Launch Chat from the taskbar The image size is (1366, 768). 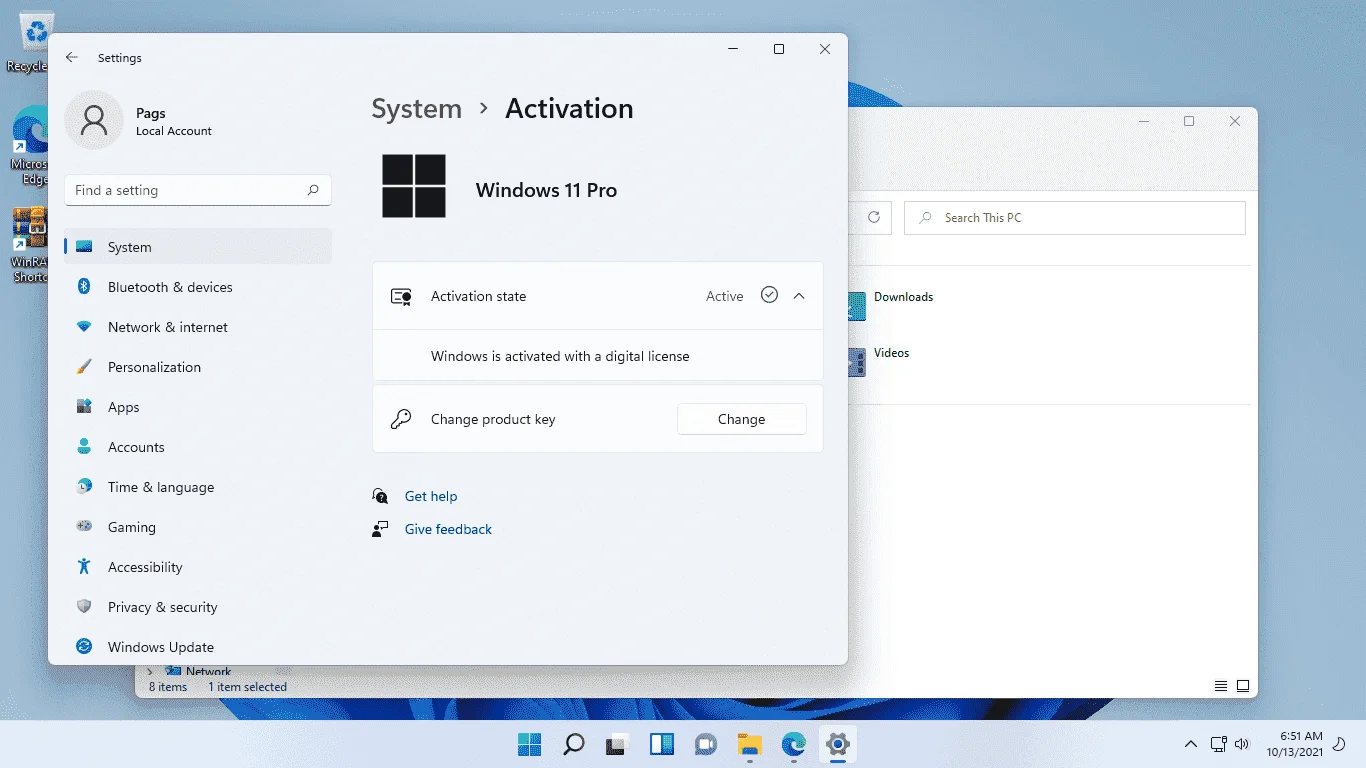706,744
